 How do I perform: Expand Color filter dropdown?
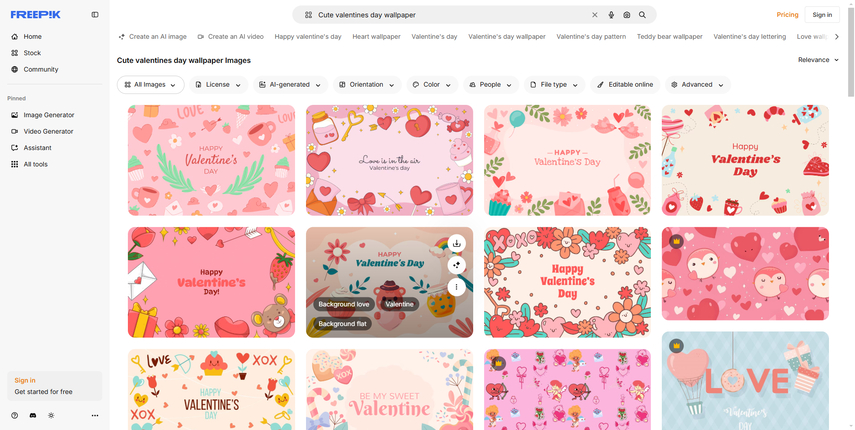pos(432,85)
